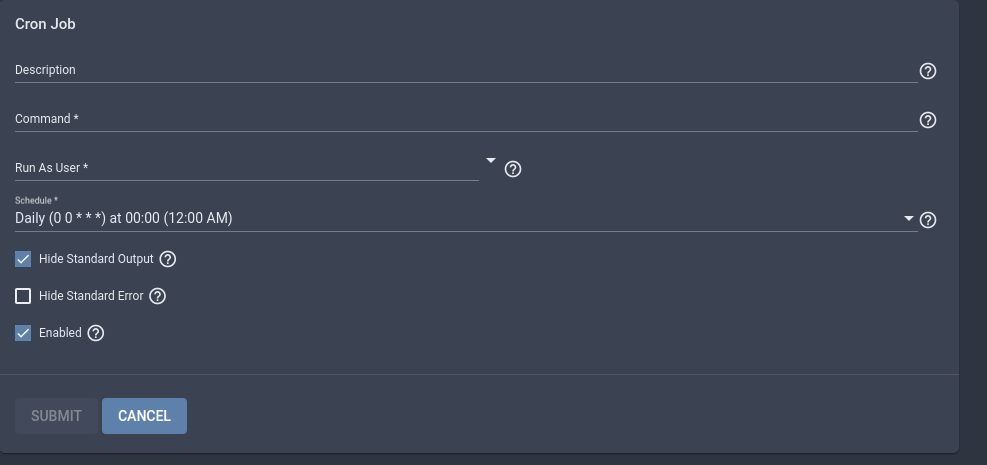Show help for the Command field
This screenshot has height=465, width=987.
click(928, 120)
